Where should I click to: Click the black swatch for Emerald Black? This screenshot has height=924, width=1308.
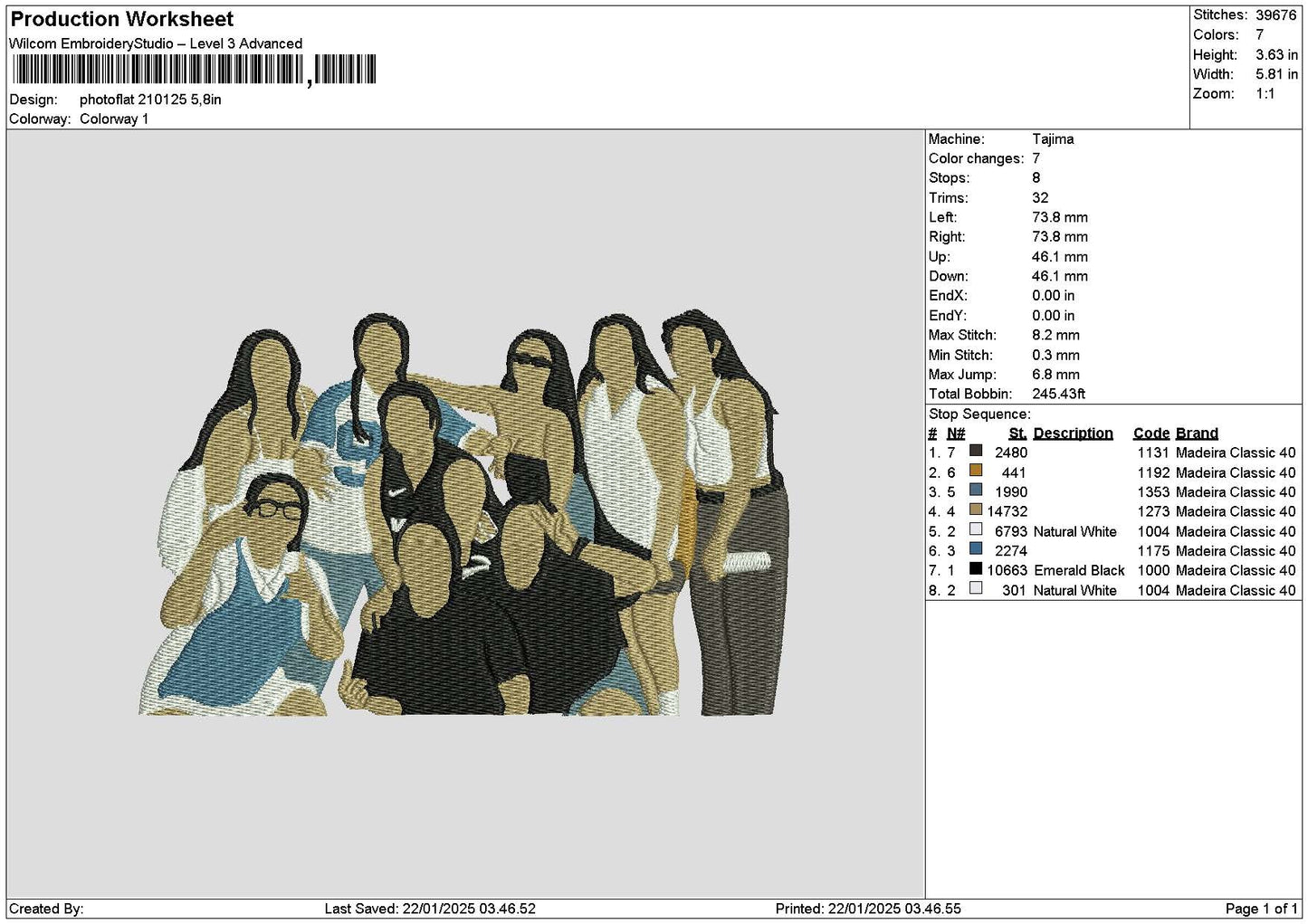[x=976, y=568]
